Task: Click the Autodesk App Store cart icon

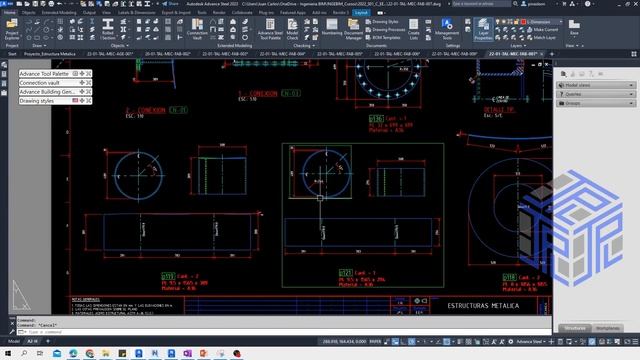Action: coord(564,4)
